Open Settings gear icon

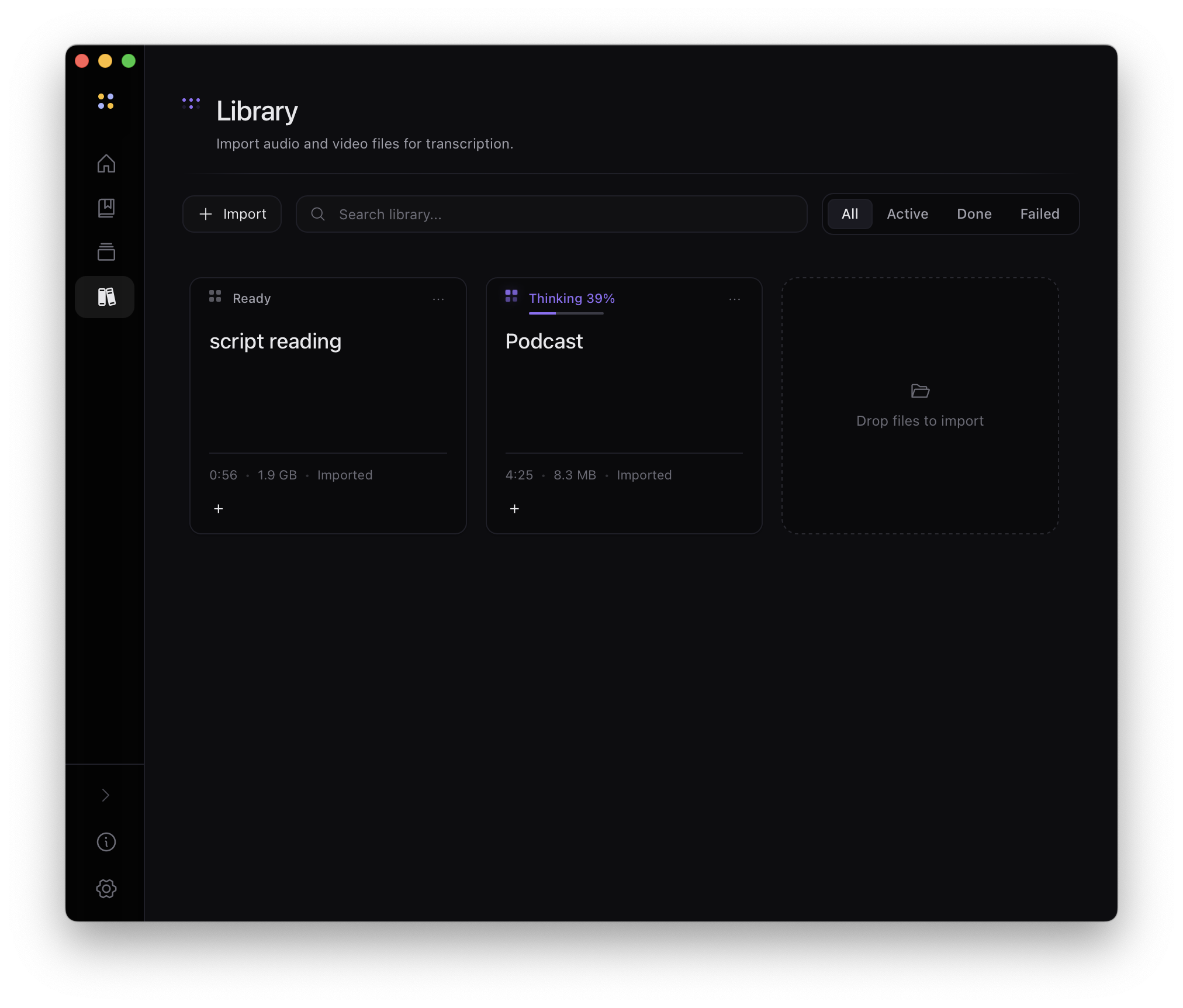click(106, 889)
